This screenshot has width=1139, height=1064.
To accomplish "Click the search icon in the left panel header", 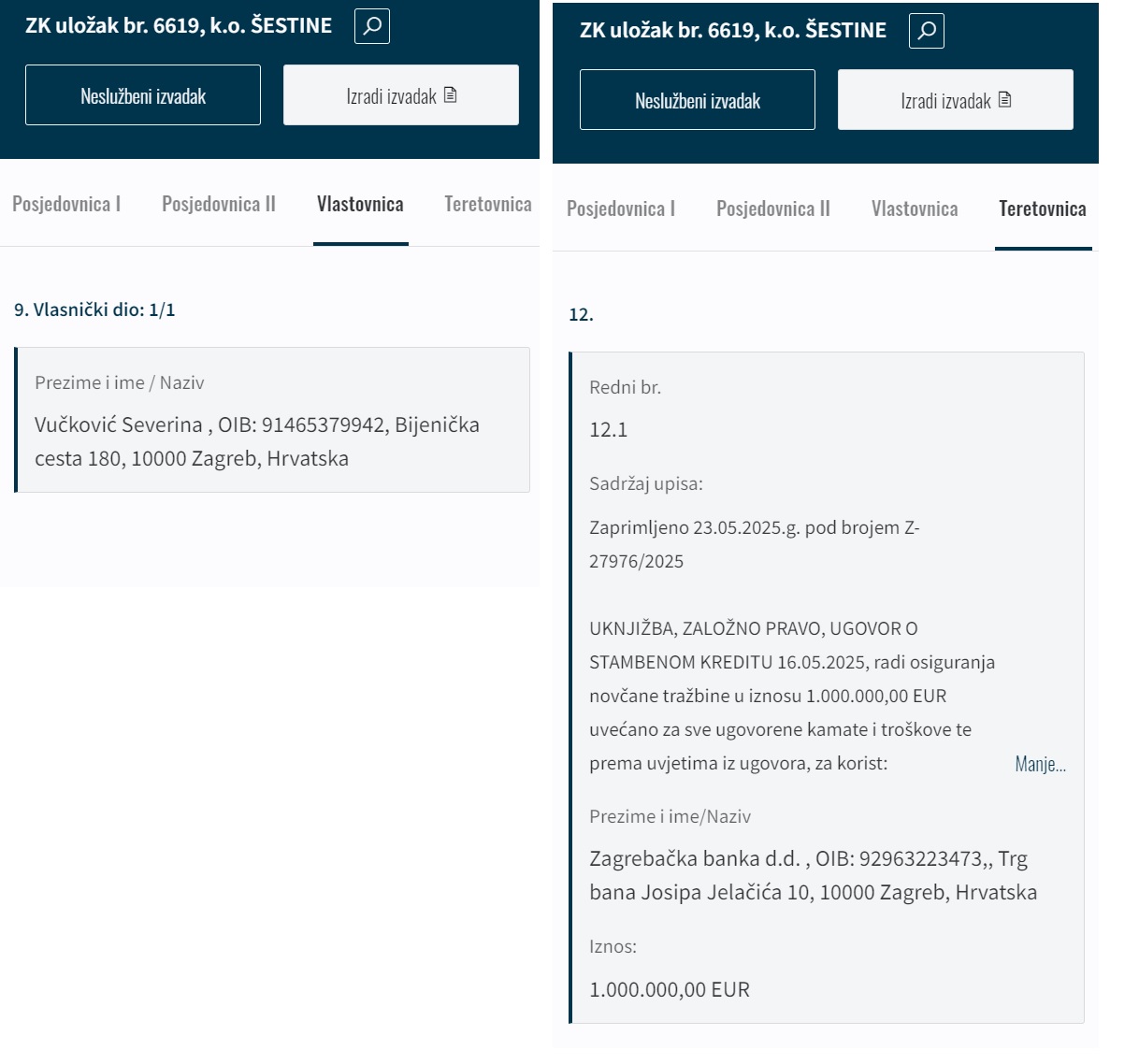I will click(371, 26).
